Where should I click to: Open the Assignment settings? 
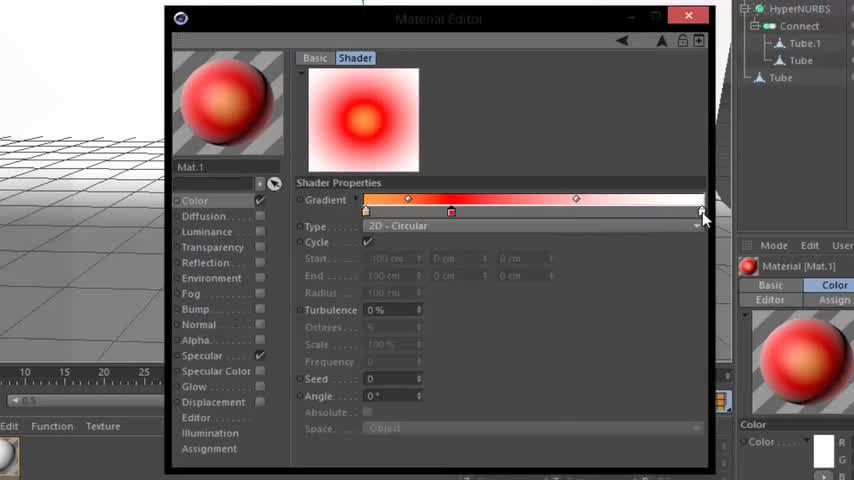pos(209,449)
